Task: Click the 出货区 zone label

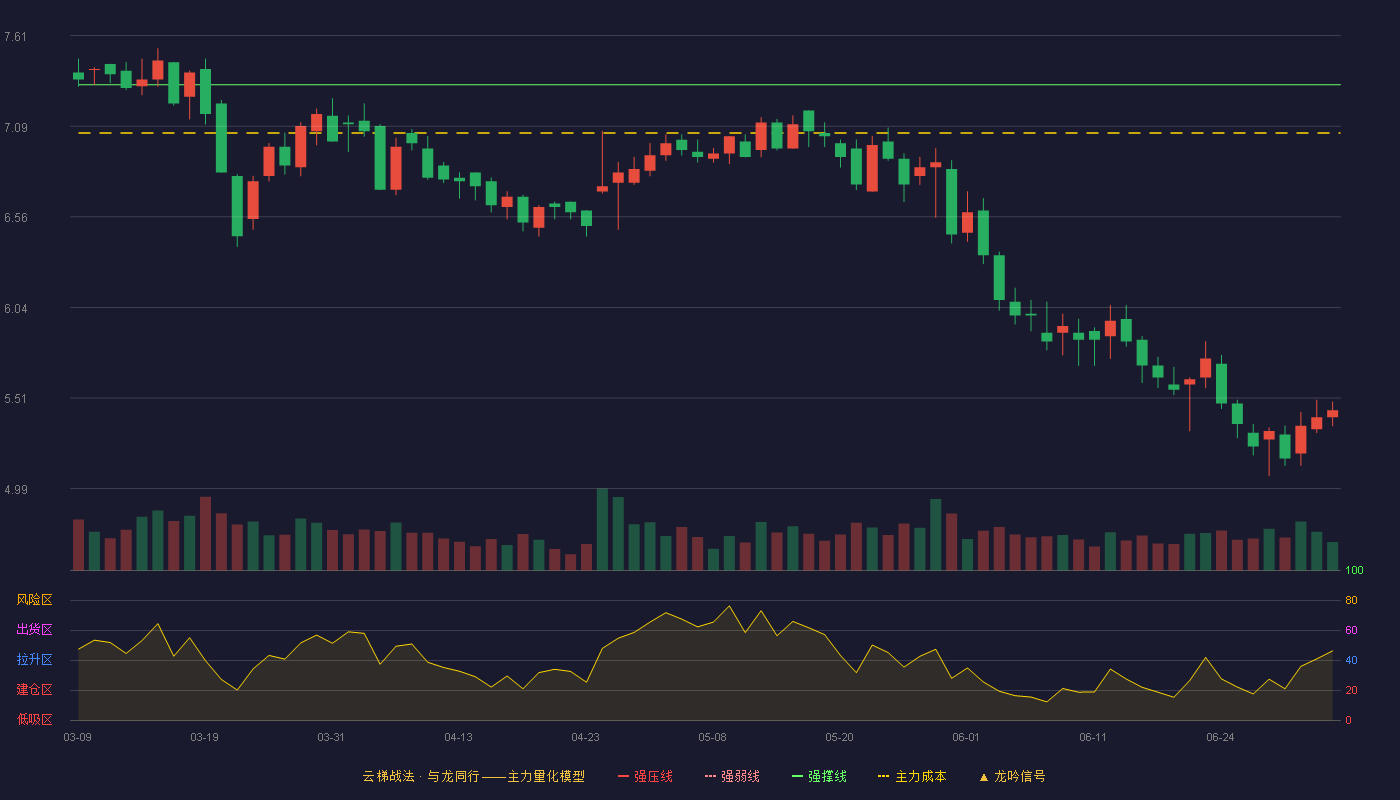Action: coord(34,630)
